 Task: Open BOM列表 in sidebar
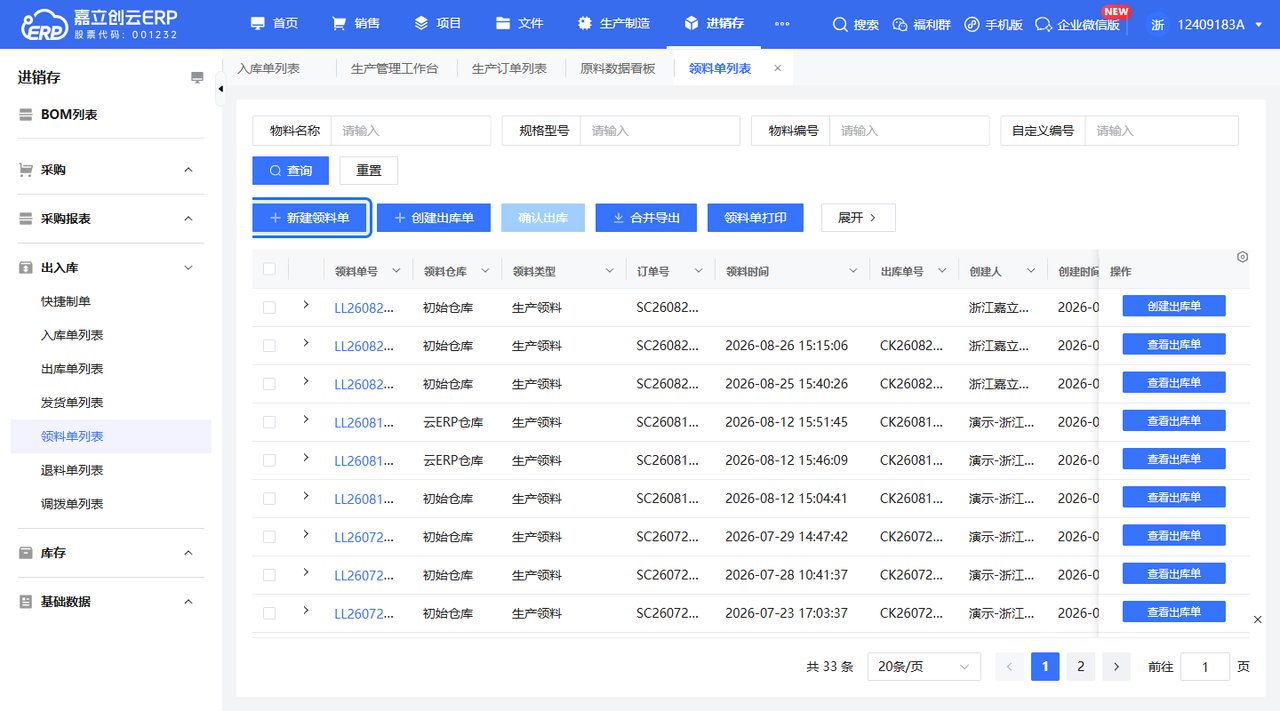coord(69,115)
